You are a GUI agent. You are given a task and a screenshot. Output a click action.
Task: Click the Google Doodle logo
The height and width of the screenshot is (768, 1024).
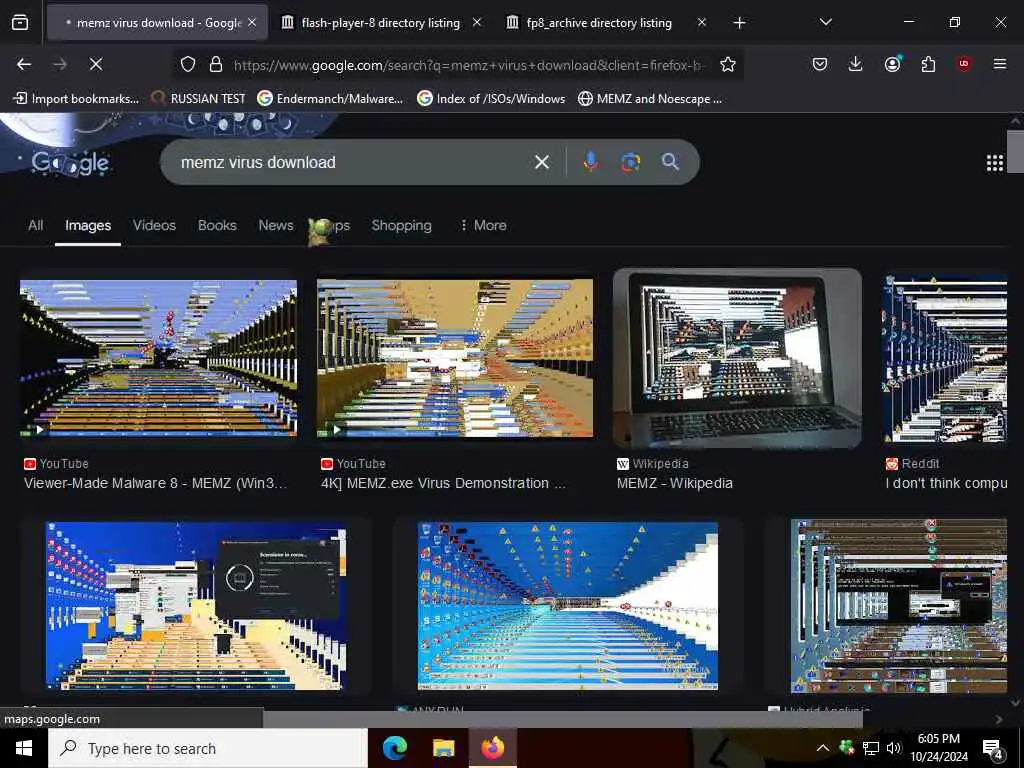pyautogui.click(x=71, y=163)
